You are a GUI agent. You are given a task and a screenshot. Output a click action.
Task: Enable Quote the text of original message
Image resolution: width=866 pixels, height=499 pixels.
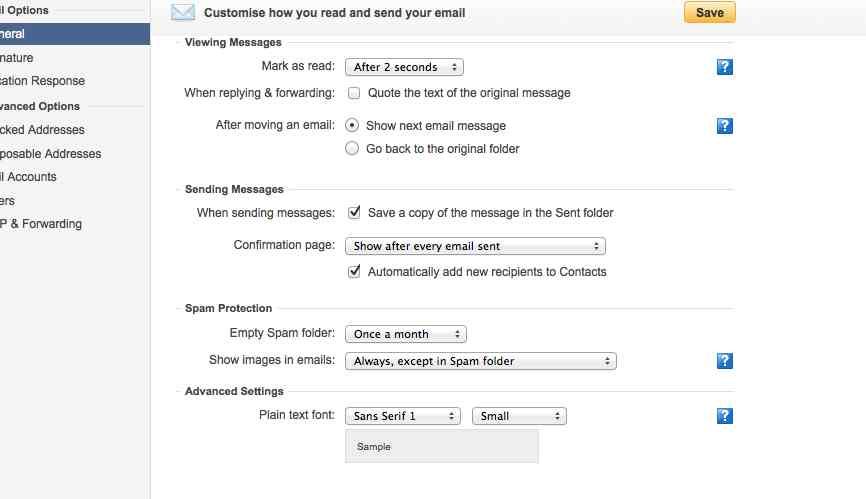click(354, 93)
